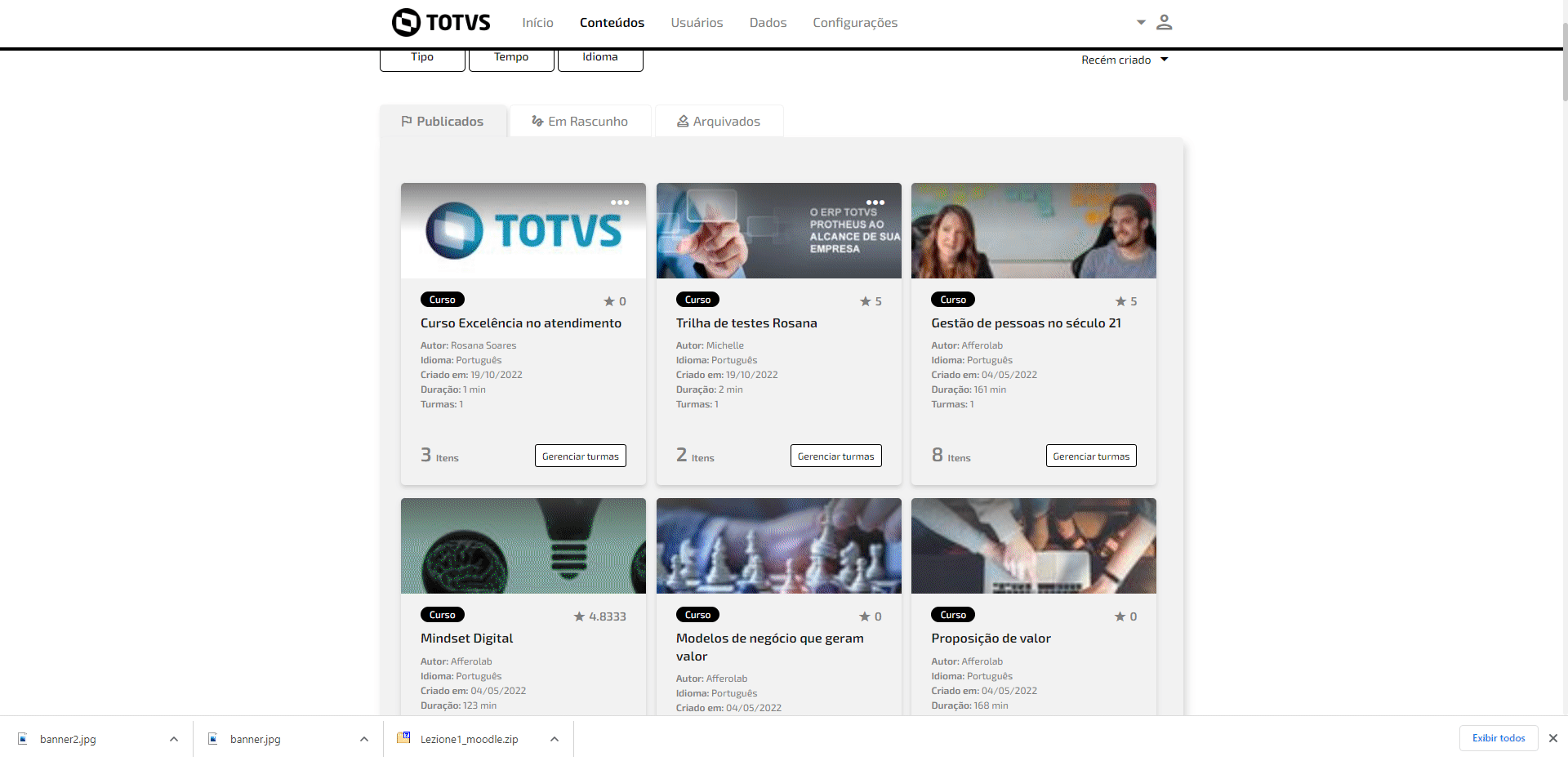Viewport: 1568px width, 761px height.
Task: Click 'Autor: Michelle' text
Action: pos(710,345)
